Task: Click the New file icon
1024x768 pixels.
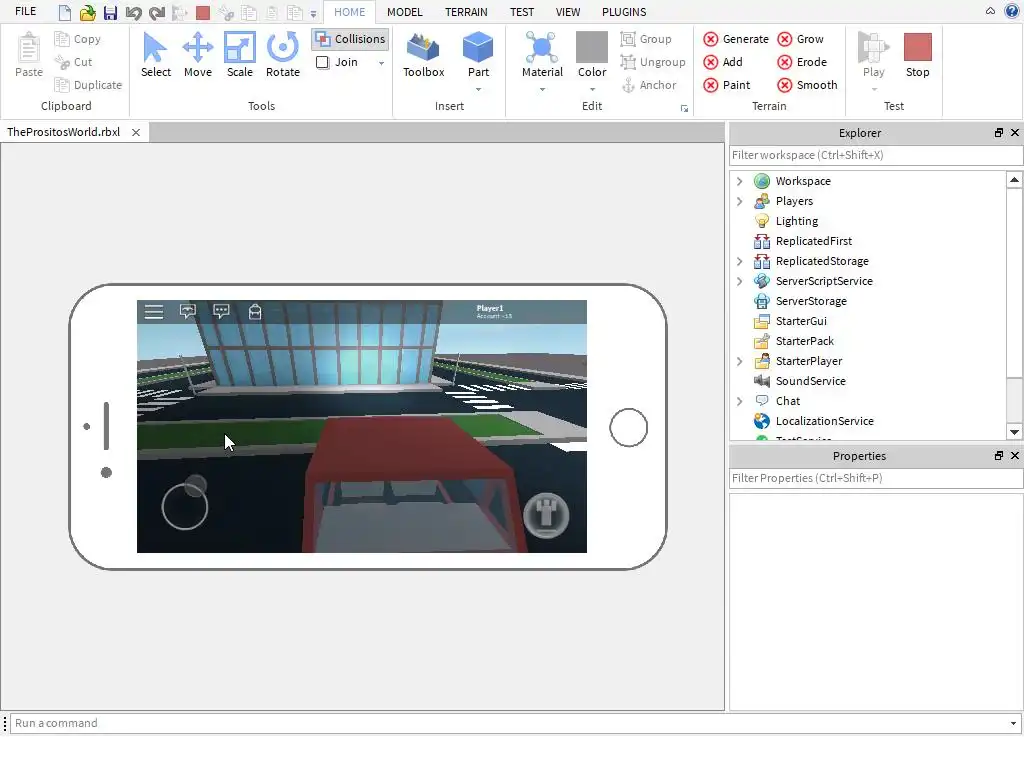Action: 65,12
